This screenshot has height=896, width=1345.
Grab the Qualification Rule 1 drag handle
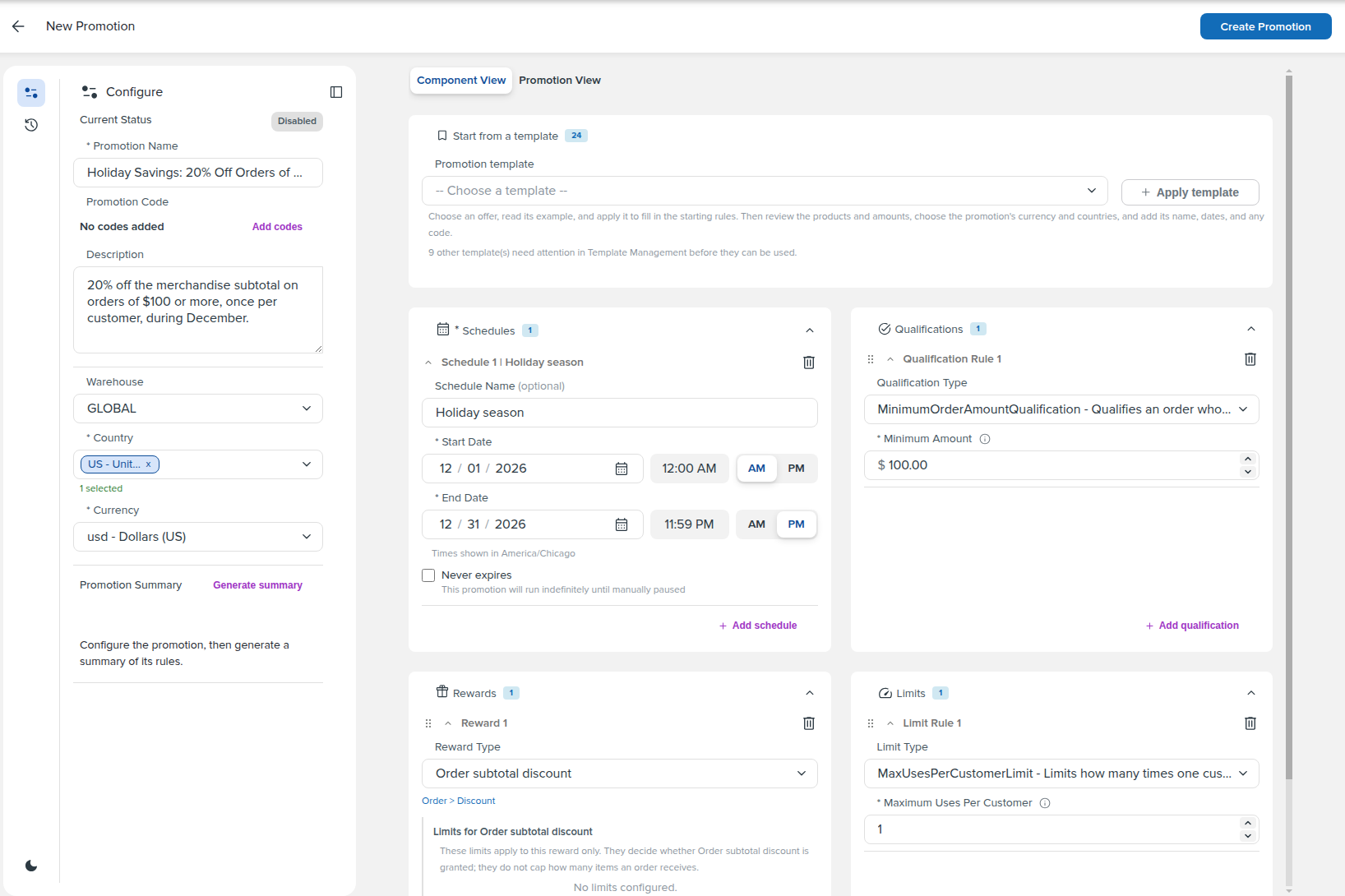tap(871, 359)
